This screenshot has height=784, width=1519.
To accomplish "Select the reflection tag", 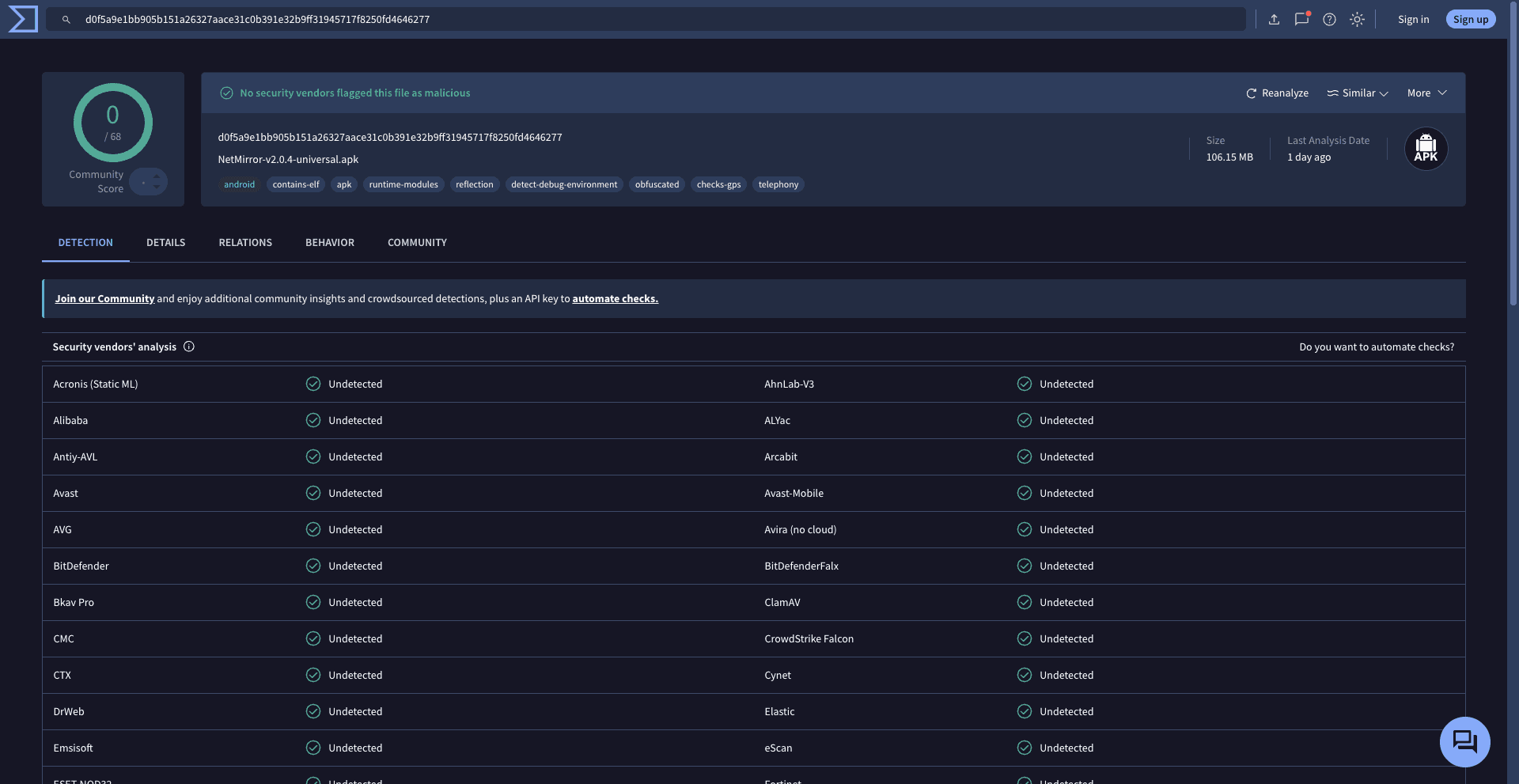I will 475,184.
